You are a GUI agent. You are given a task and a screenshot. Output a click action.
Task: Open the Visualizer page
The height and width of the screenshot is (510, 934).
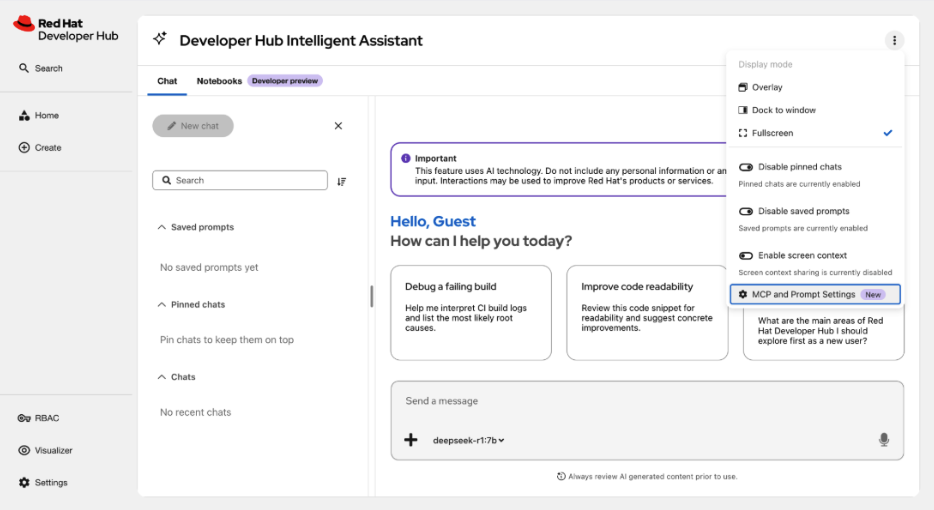tap(45, 450)
